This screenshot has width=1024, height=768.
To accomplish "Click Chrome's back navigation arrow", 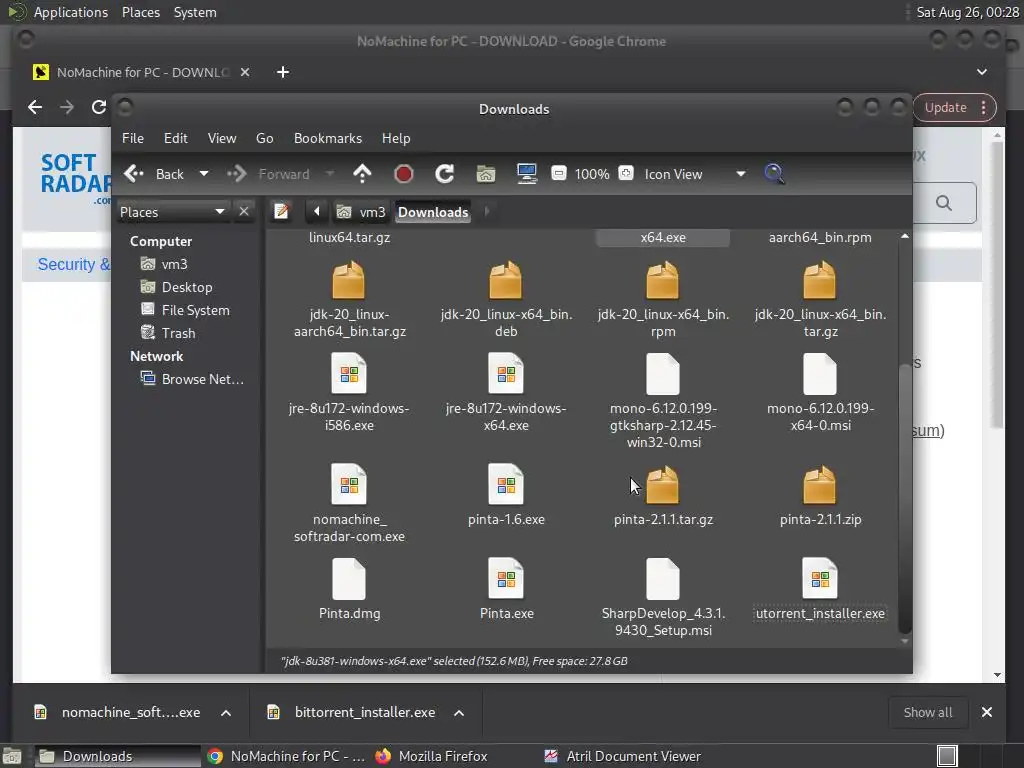I will pos(35,107).
